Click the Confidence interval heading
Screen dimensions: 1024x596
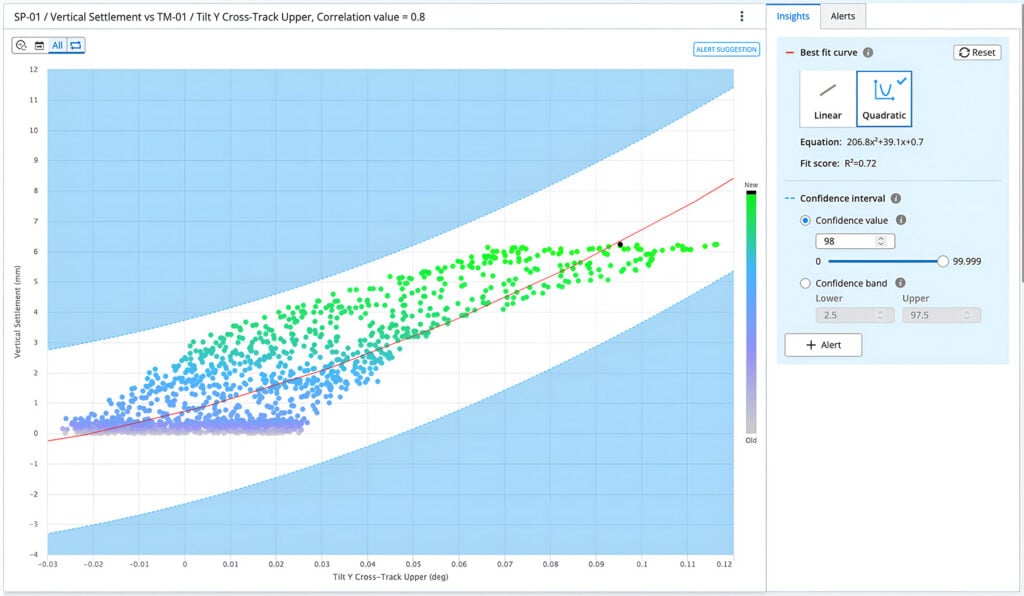coord(842,198)
